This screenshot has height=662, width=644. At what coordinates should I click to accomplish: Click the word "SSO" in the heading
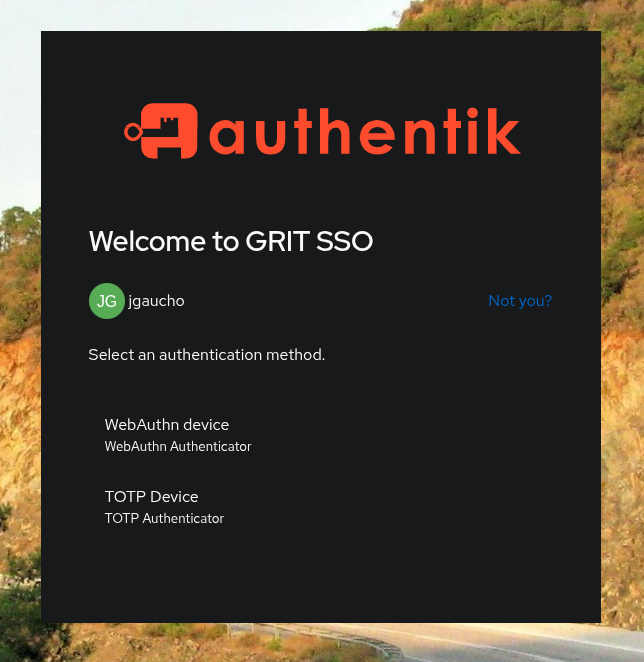344,241
